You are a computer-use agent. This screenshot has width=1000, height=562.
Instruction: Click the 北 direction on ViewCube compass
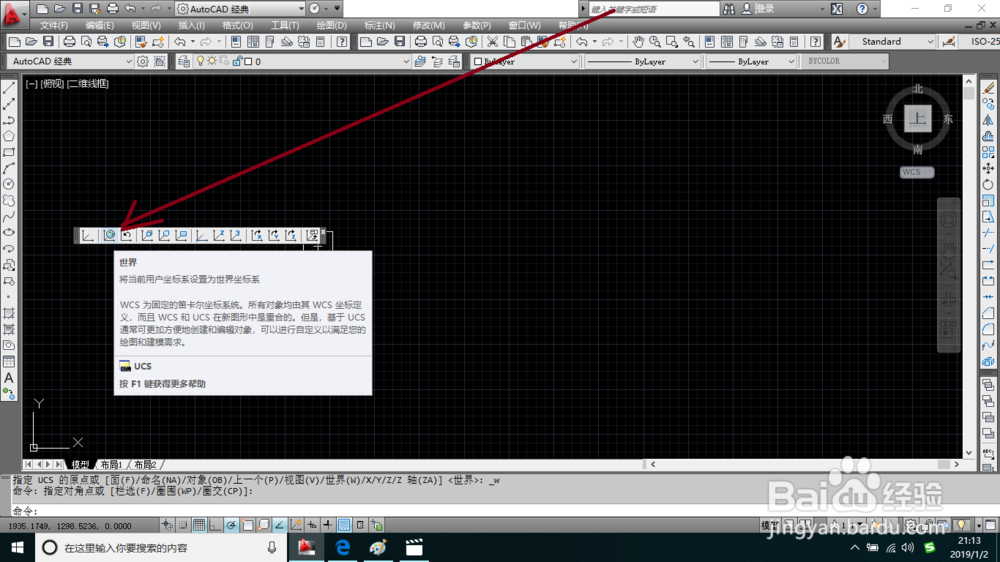click(918, 89)
